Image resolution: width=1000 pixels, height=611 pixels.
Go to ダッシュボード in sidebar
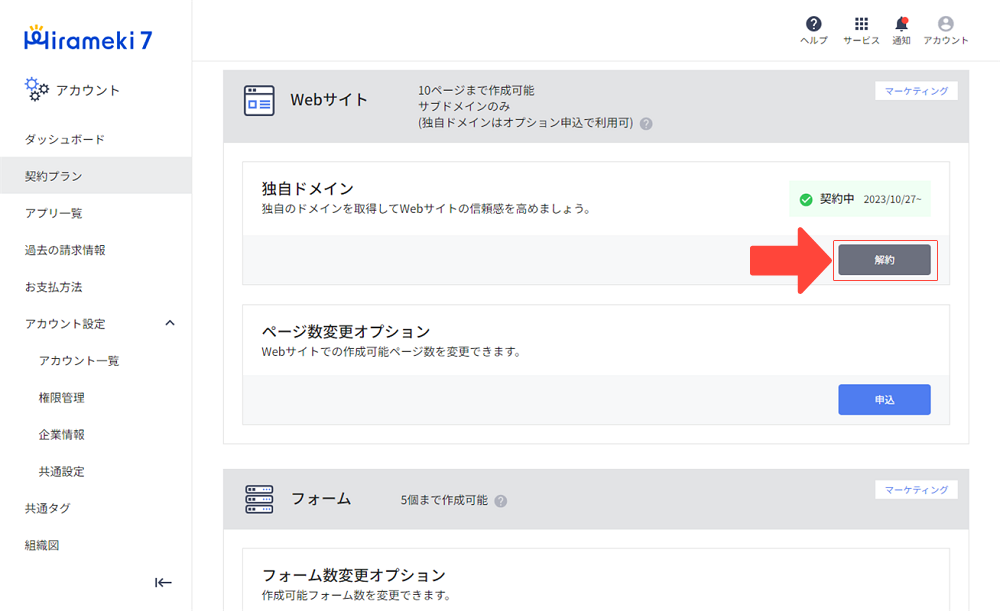tap(65, 139)
